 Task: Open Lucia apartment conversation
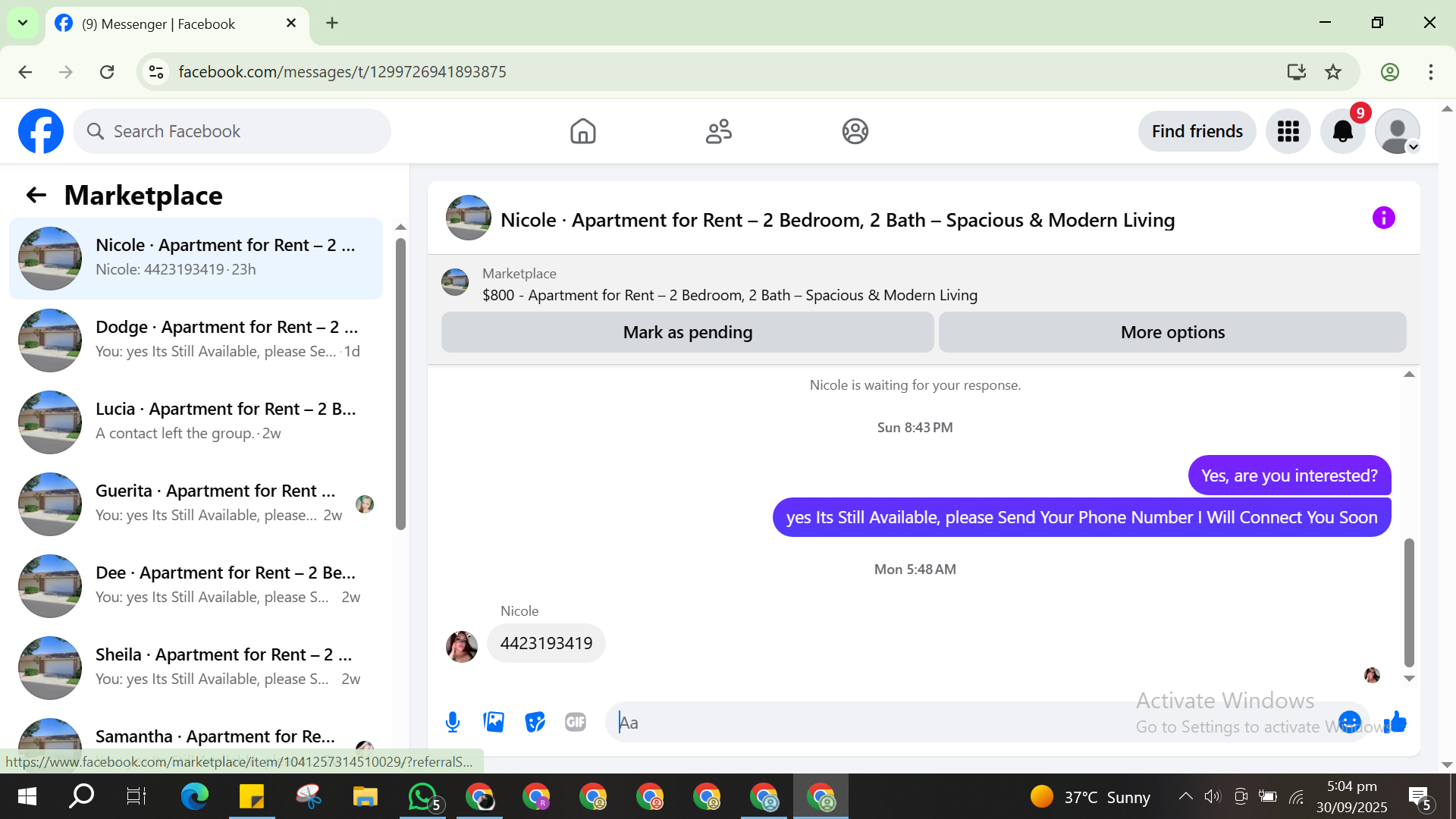(x=196, y=422)
